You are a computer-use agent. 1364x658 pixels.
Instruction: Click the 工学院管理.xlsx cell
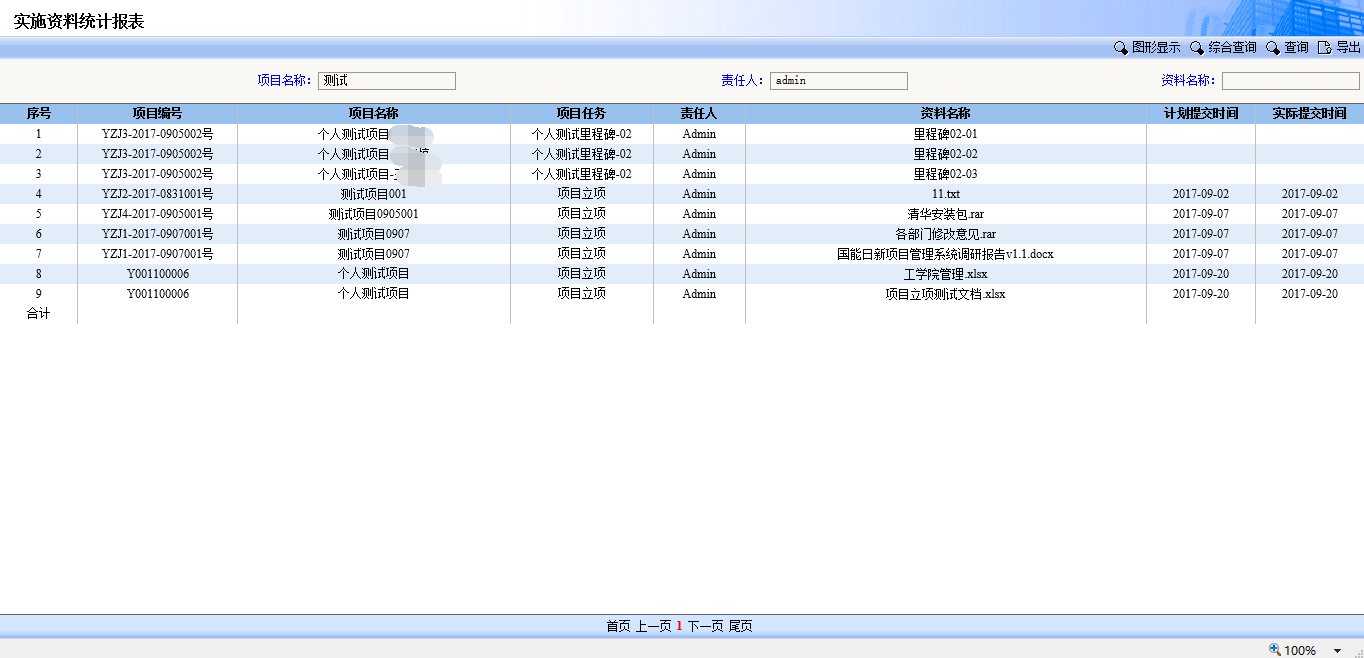pos(945,274)
